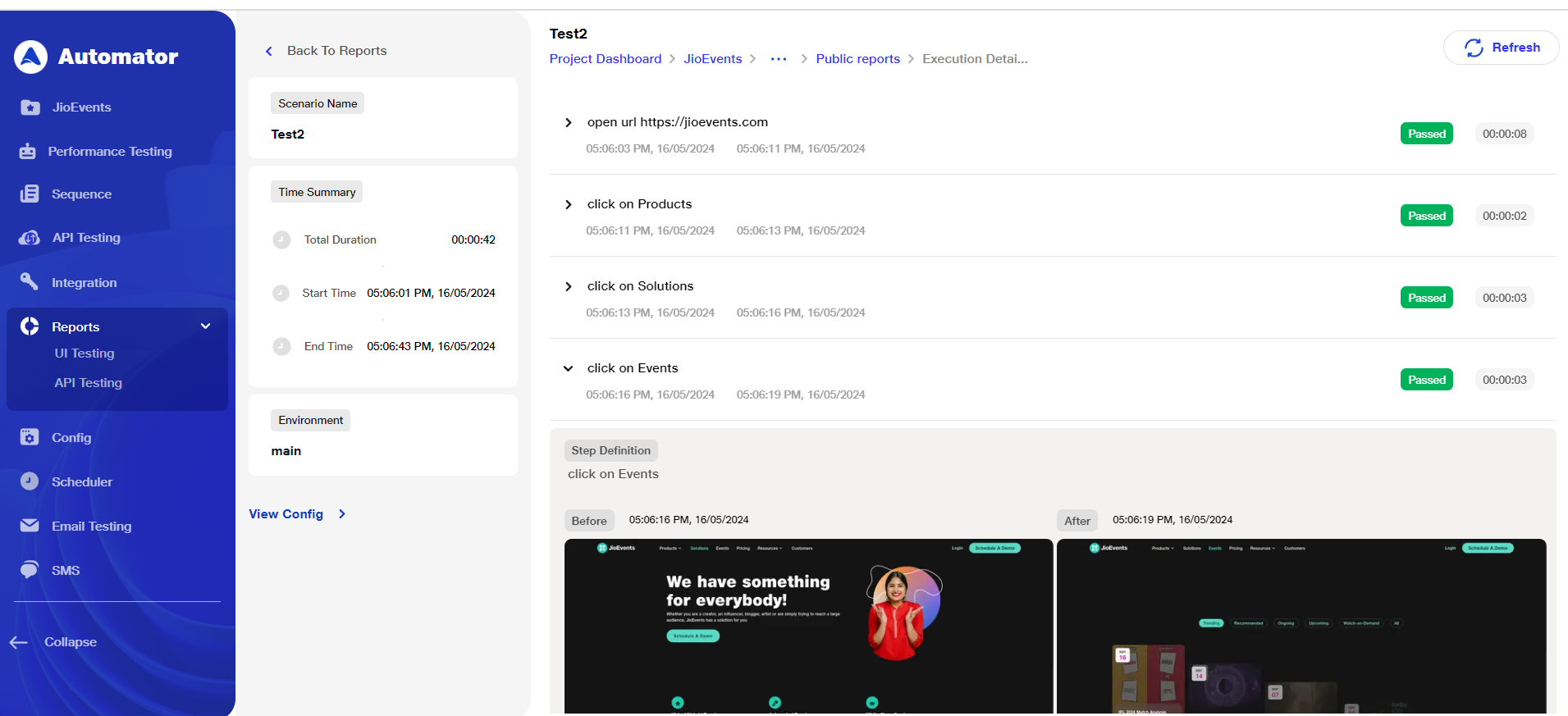
Task: Click the Refresh circular arrows icon
Action: (x=1474, y=48)
